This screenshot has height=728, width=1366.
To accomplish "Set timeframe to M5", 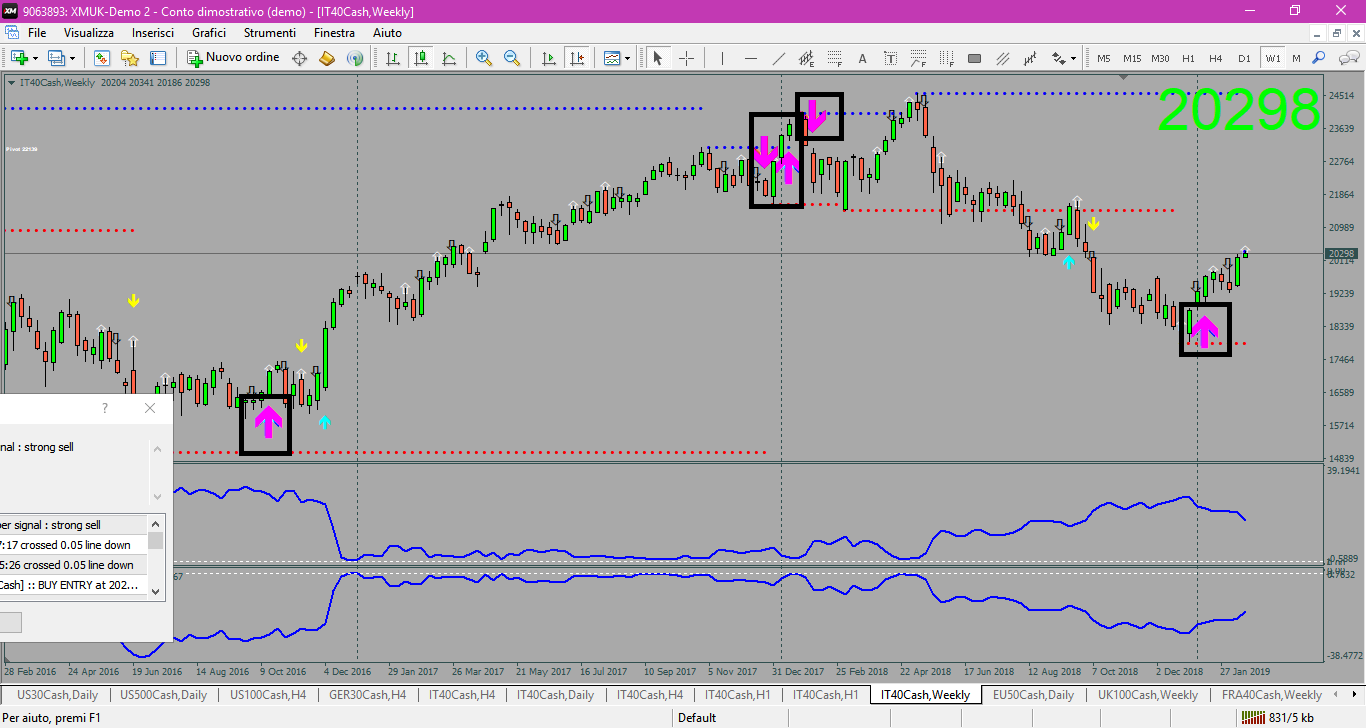I will point(1104,58).
